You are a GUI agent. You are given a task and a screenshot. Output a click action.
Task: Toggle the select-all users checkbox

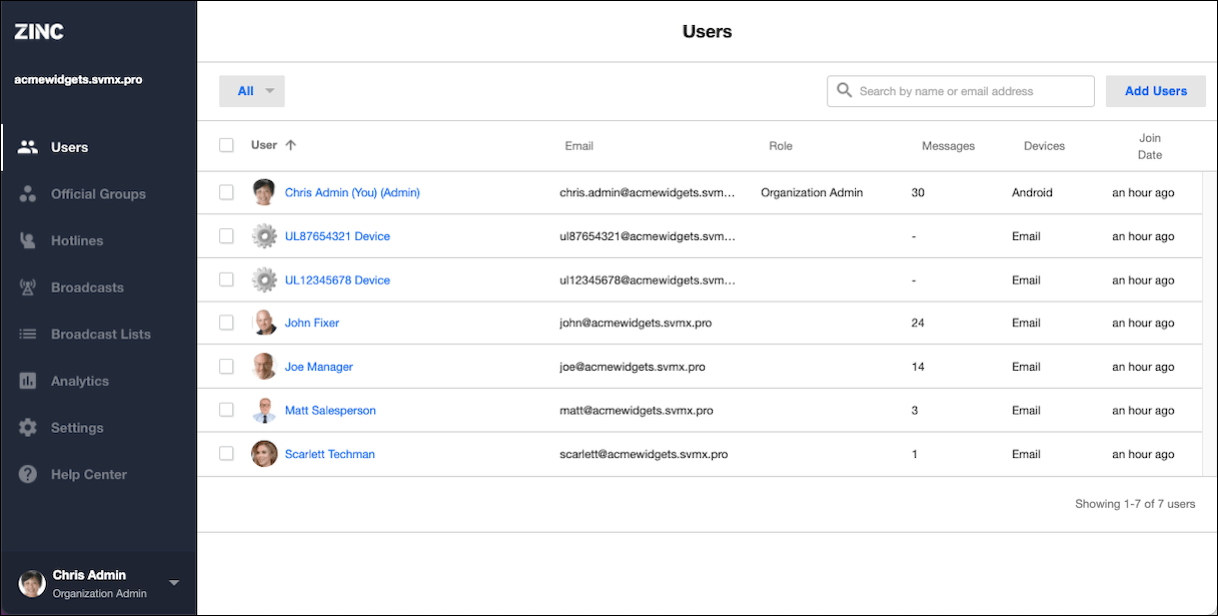pos(226,145)
